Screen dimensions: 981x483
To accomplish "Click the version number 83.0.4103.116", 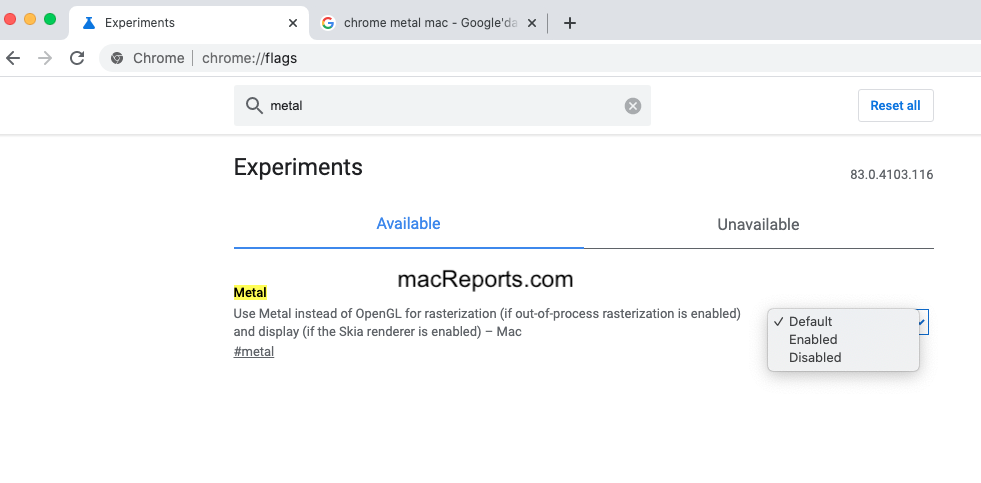I will [892, 175].
